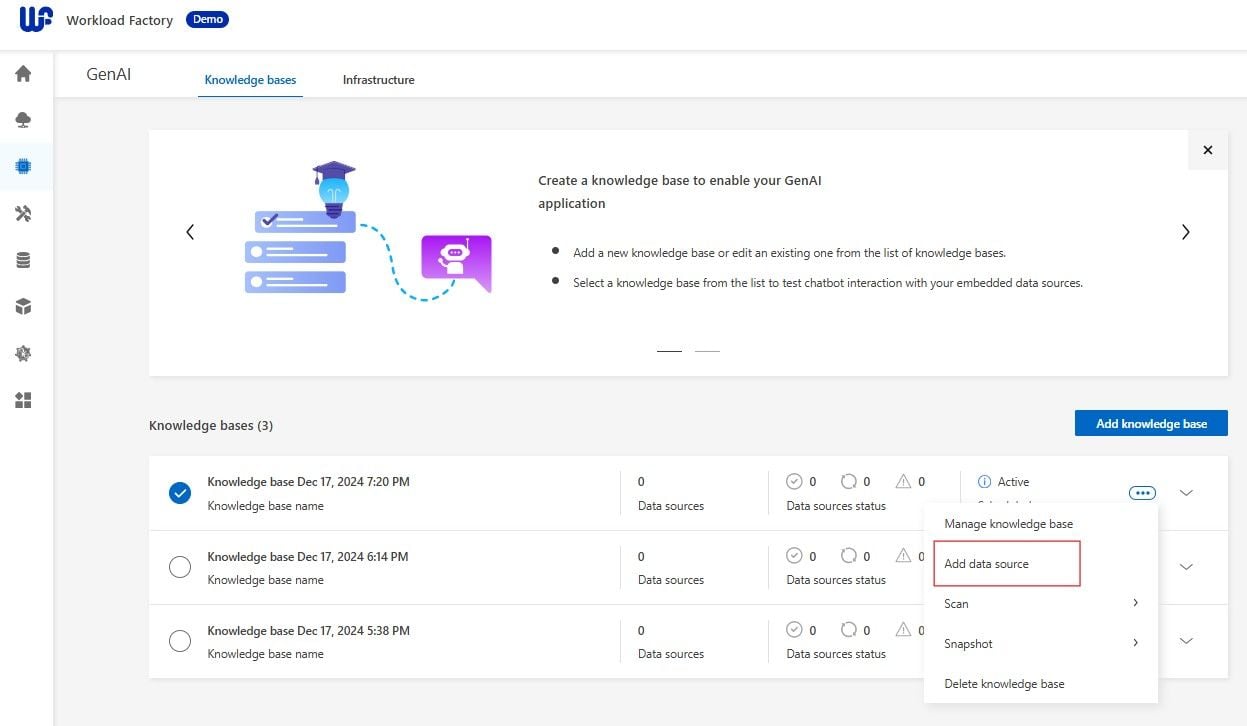The height and width of the screenshot is (726, 1247).
Task: Go to next banner slide arrow
Action: pyautogui.click(x=1186, y=232)
